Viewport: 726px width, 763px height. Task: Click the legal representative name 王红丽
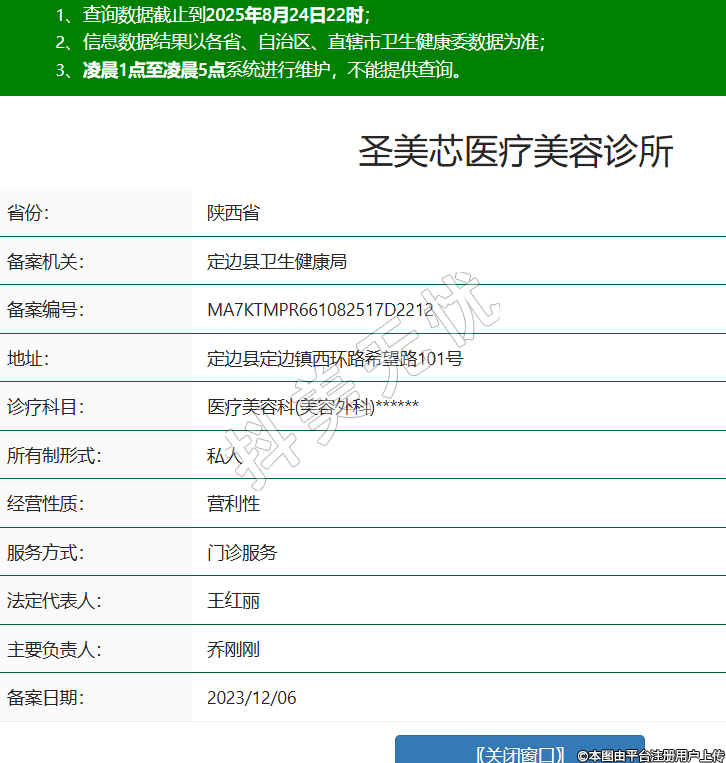pos(233,601)
